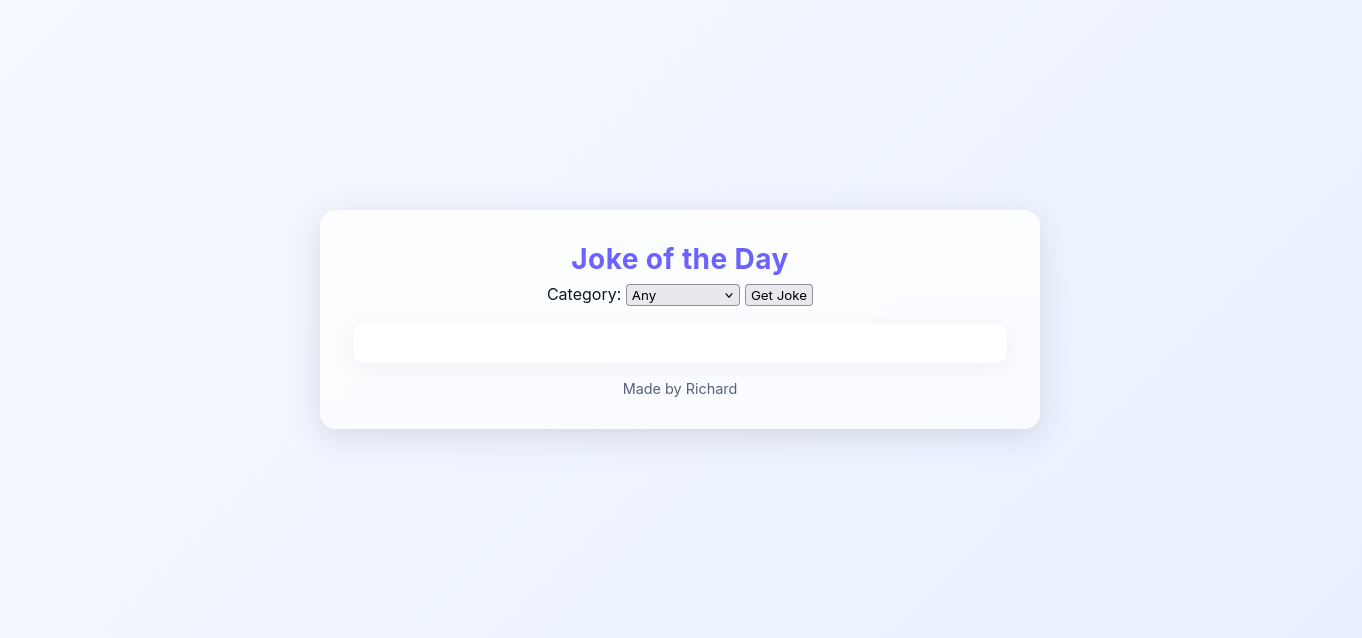The height and width of the screenshot is (638, 1362).
Task: Click the word "Day" in the heading
Action: click(761, 259)
